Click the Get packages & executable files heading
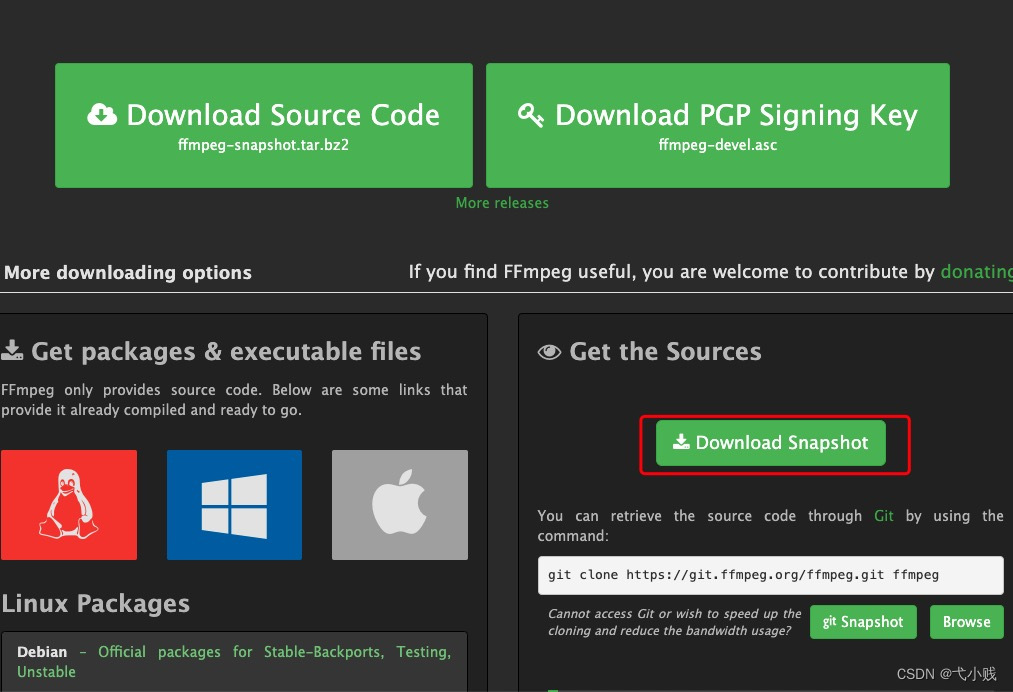Image resolution: width=1013 pixels, height=692 pixels. click(226, 351)
